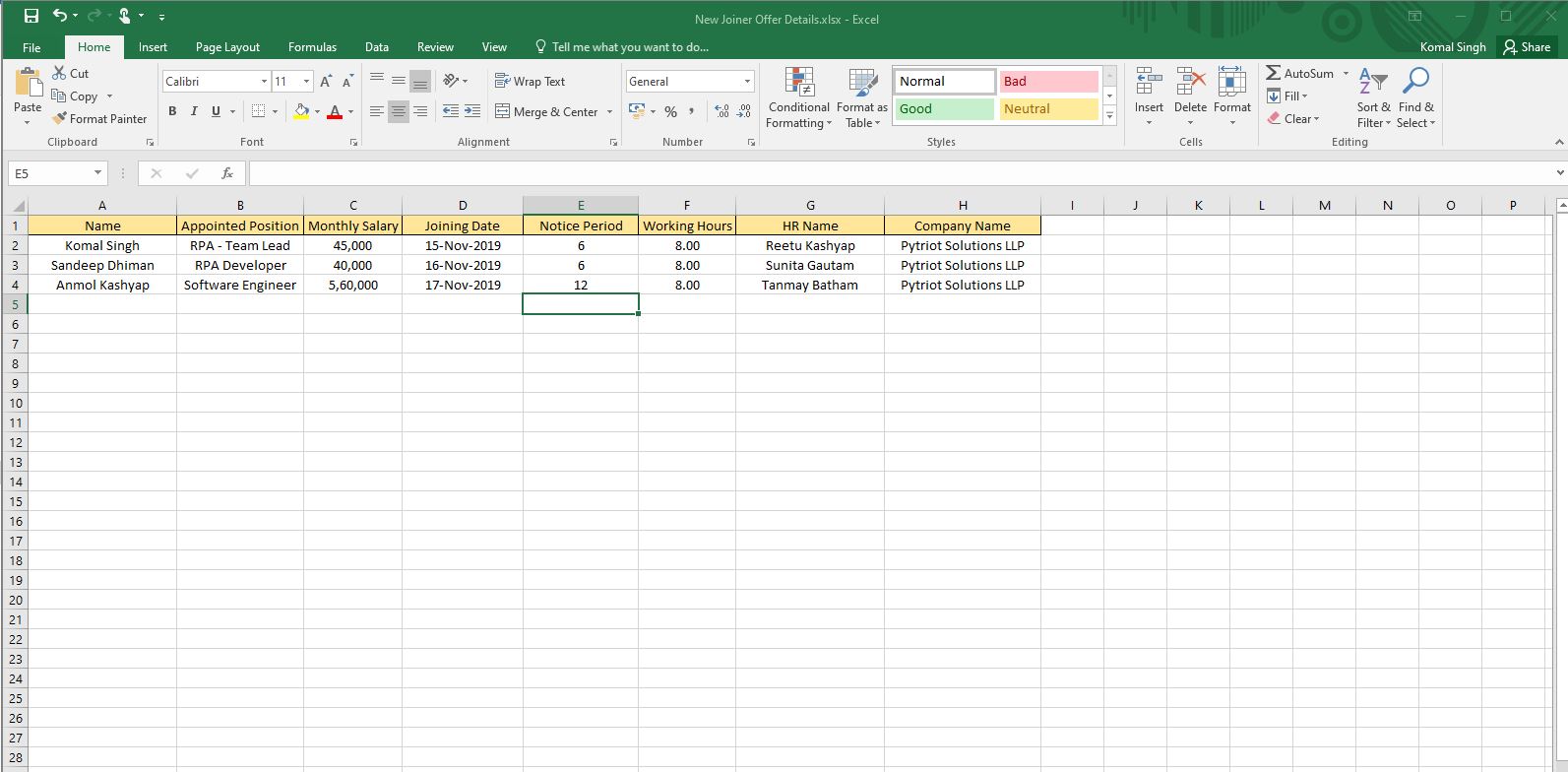Apply Percent Style number format
This screenshot has height=772, width=1568.
[x=670, y=112]
